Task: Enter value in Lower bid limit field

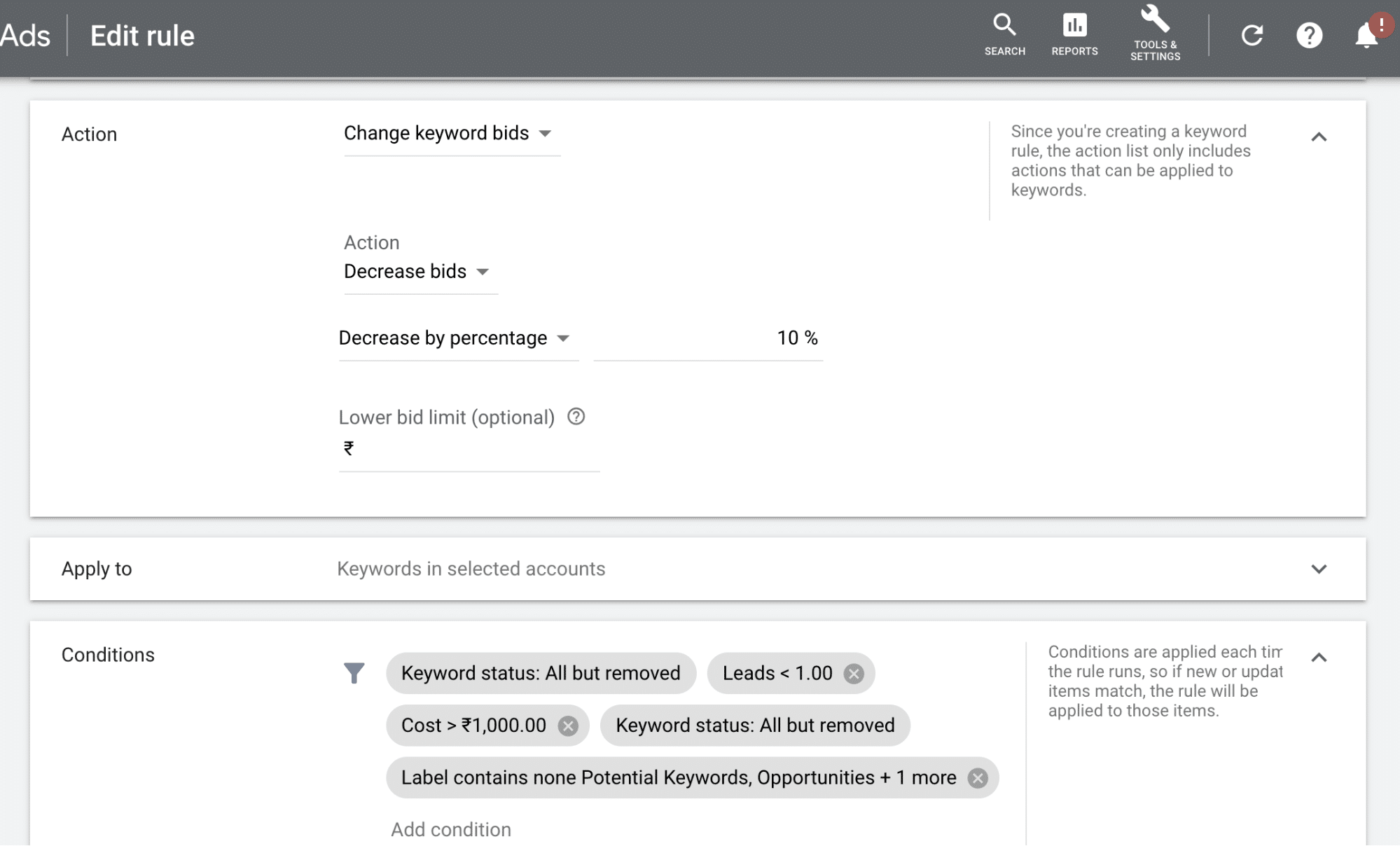Action: pyautogui.click(x=470, y=447)
